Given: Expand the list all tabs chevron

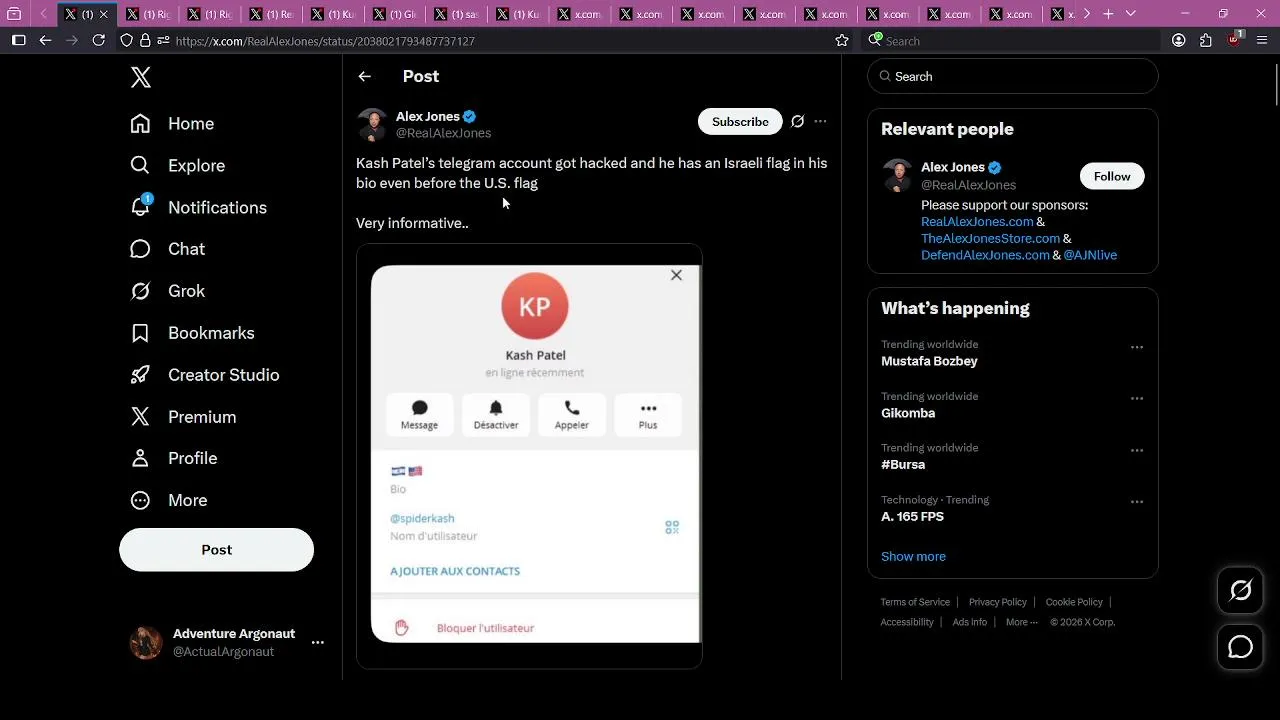Looking at the screenshot, I should coord(1131,14).
